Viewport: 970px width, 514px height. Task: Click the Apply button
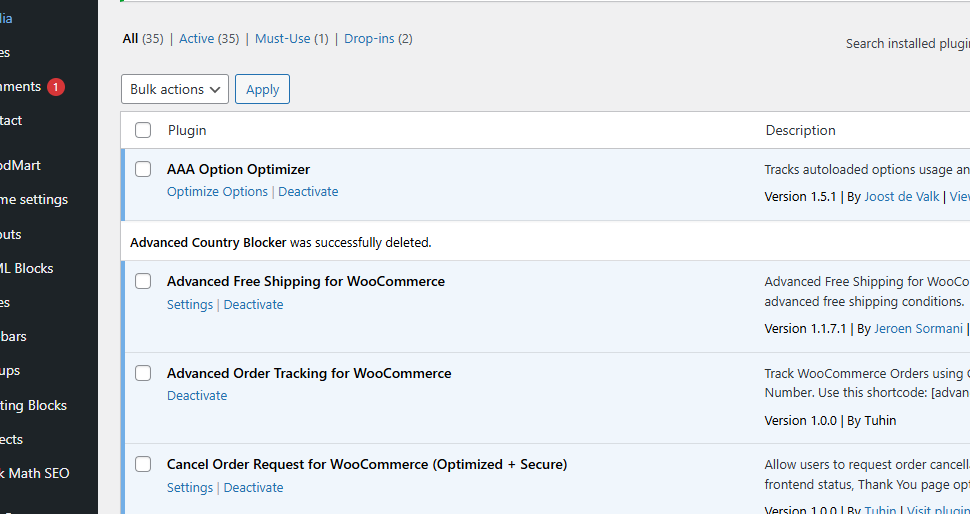pyautogui.click(x=262, y=89)
